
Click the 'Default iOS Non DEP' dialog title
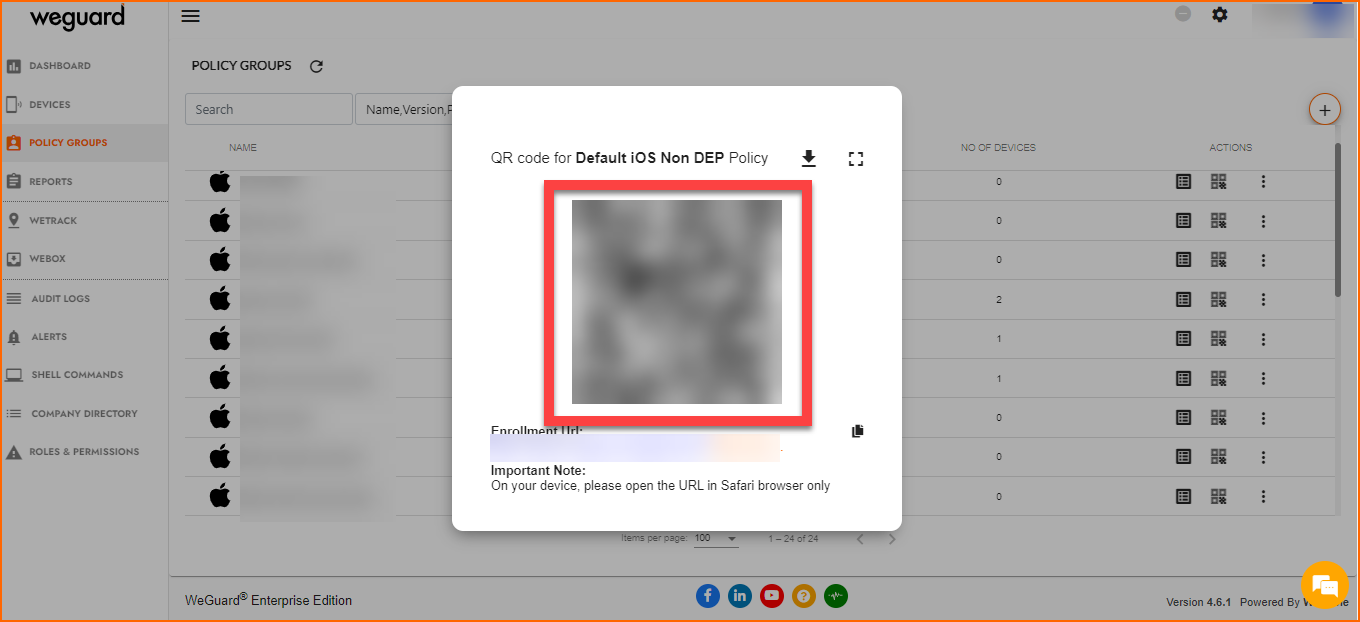click(650, 158)
